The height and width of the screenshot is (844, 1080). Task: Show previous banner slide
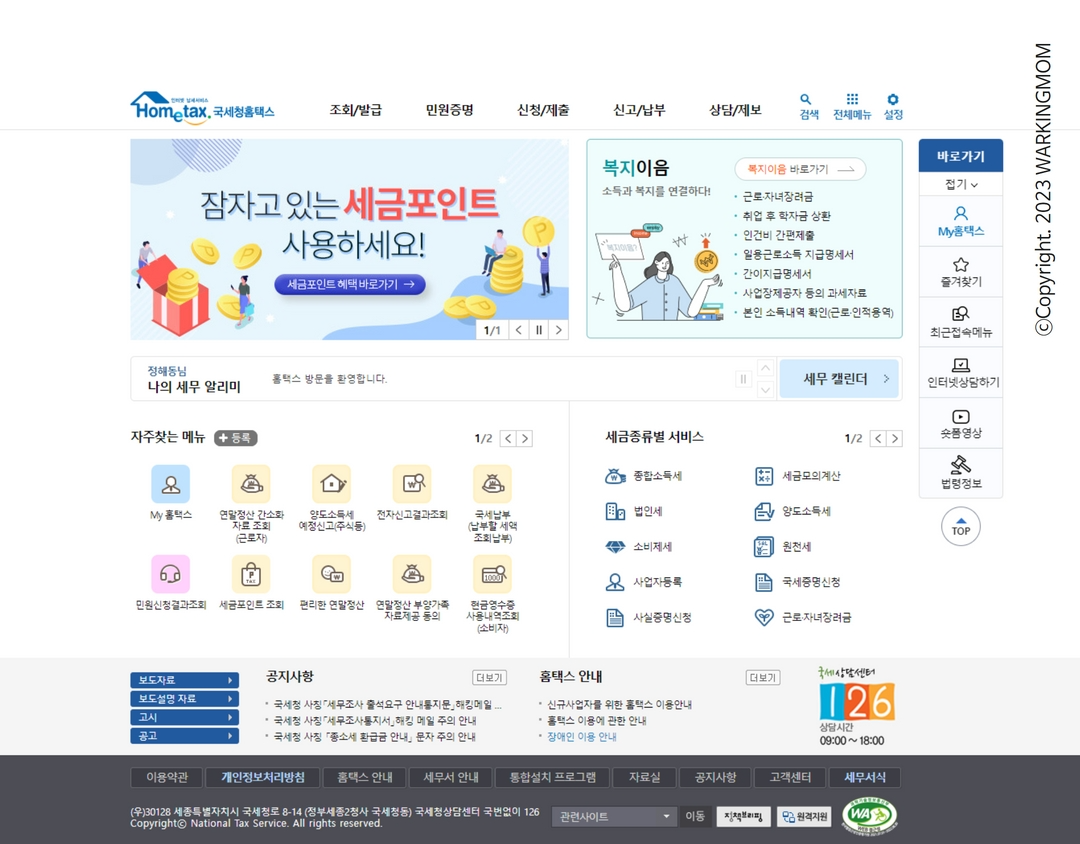coord(519,330)
